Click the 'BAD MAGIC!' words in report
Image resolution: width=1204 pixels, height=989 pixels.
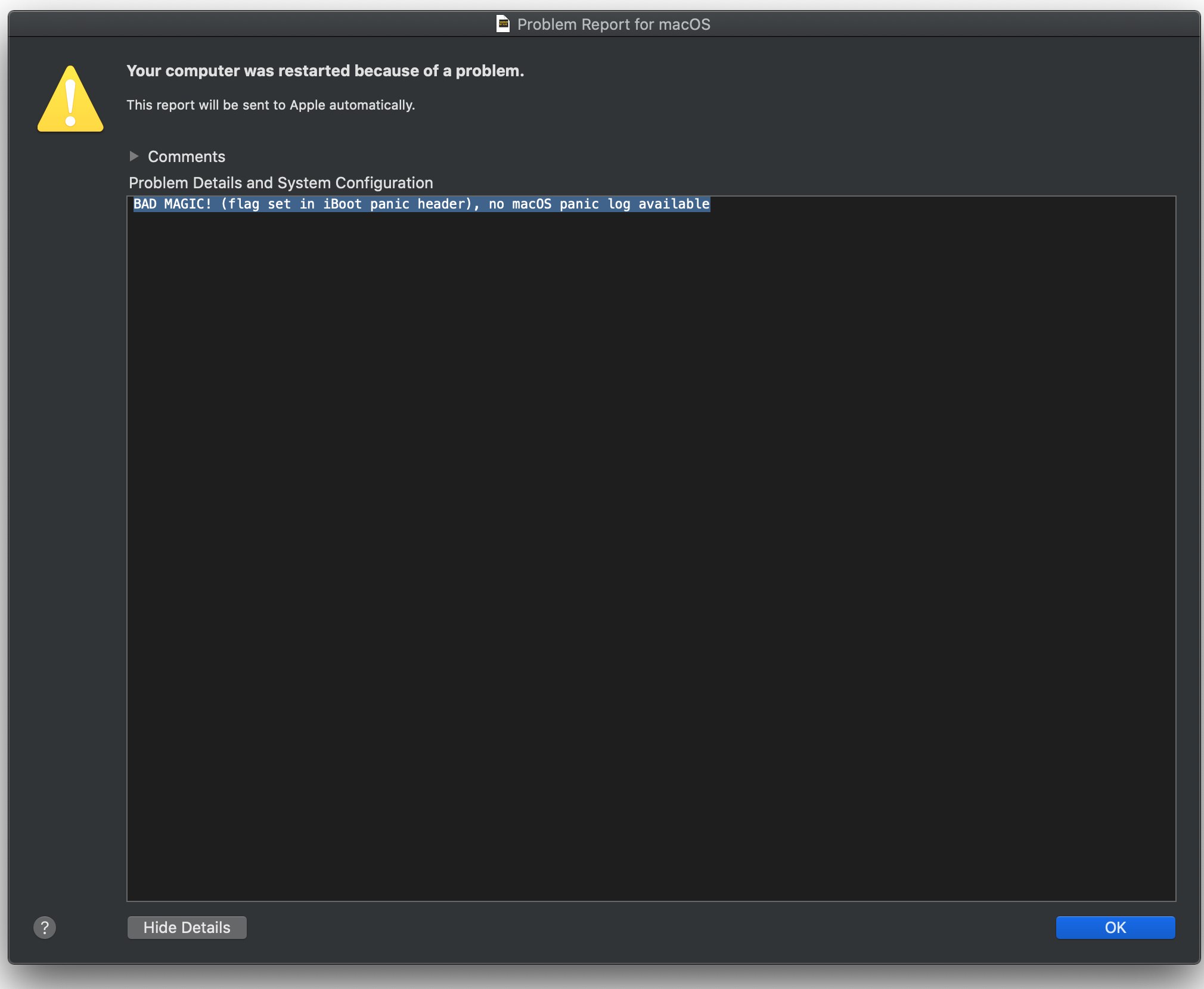point(172,204)
